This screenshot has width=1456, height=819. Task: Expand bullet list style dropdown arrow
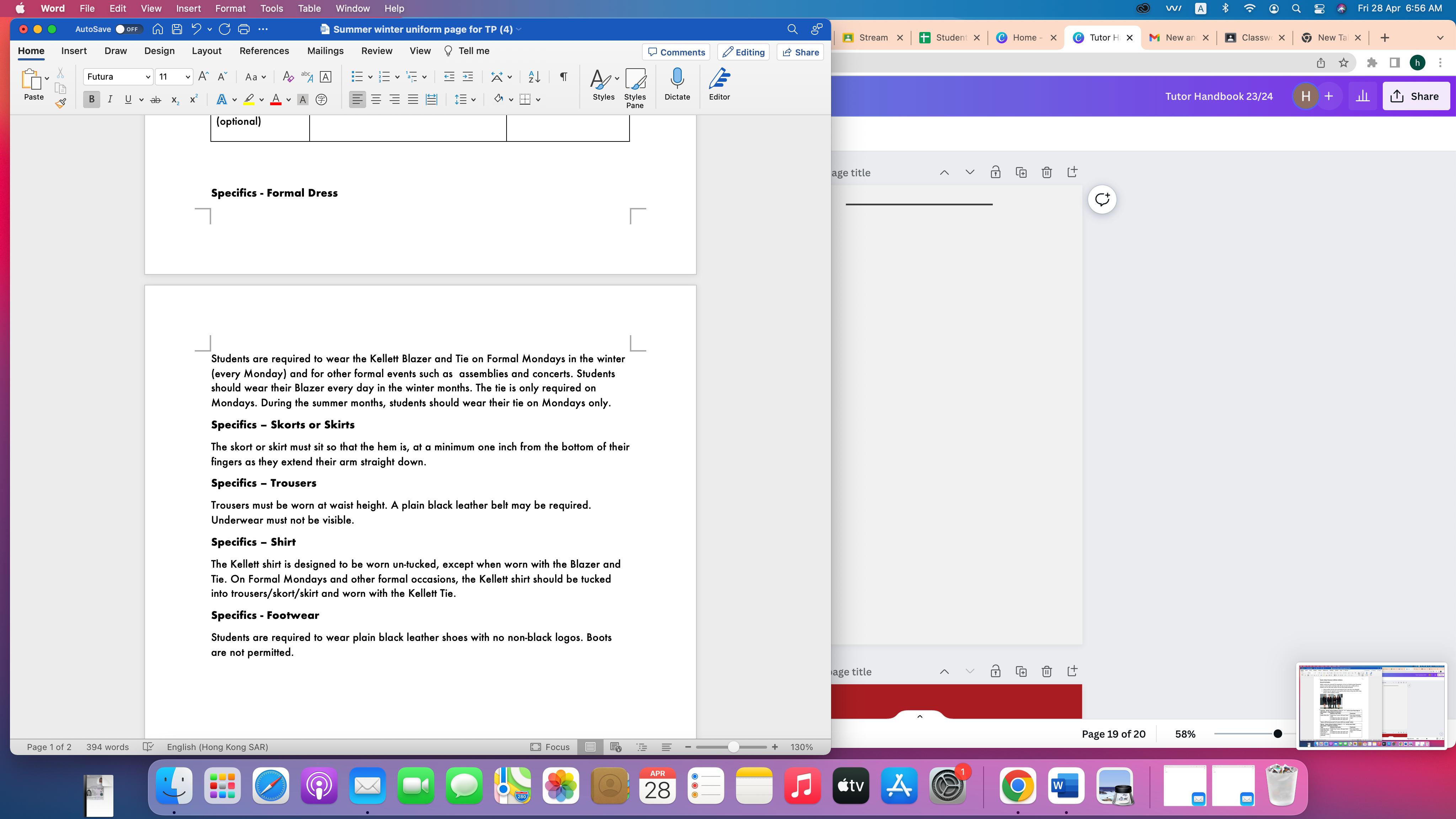point(370,77)
